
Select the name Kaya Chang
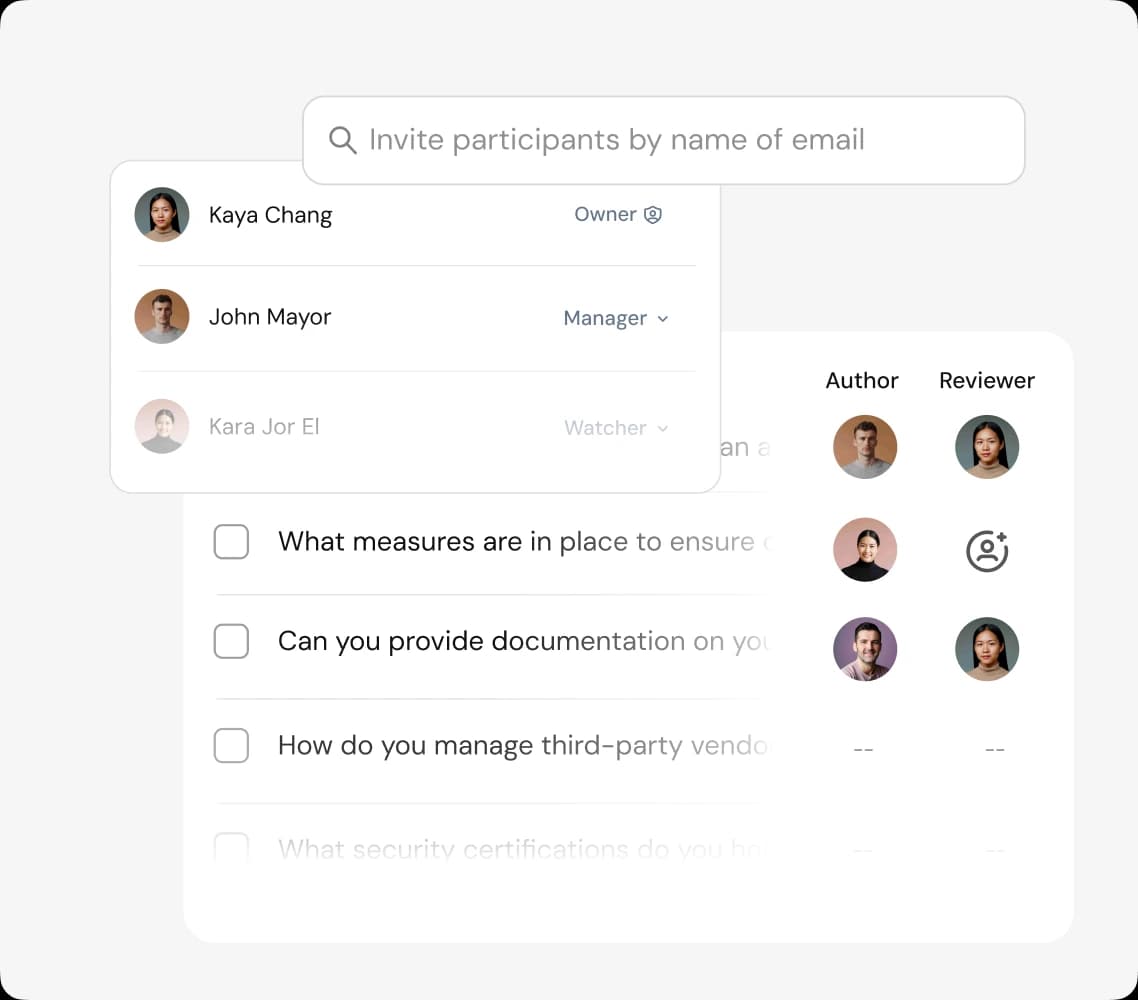coord(271,216)
